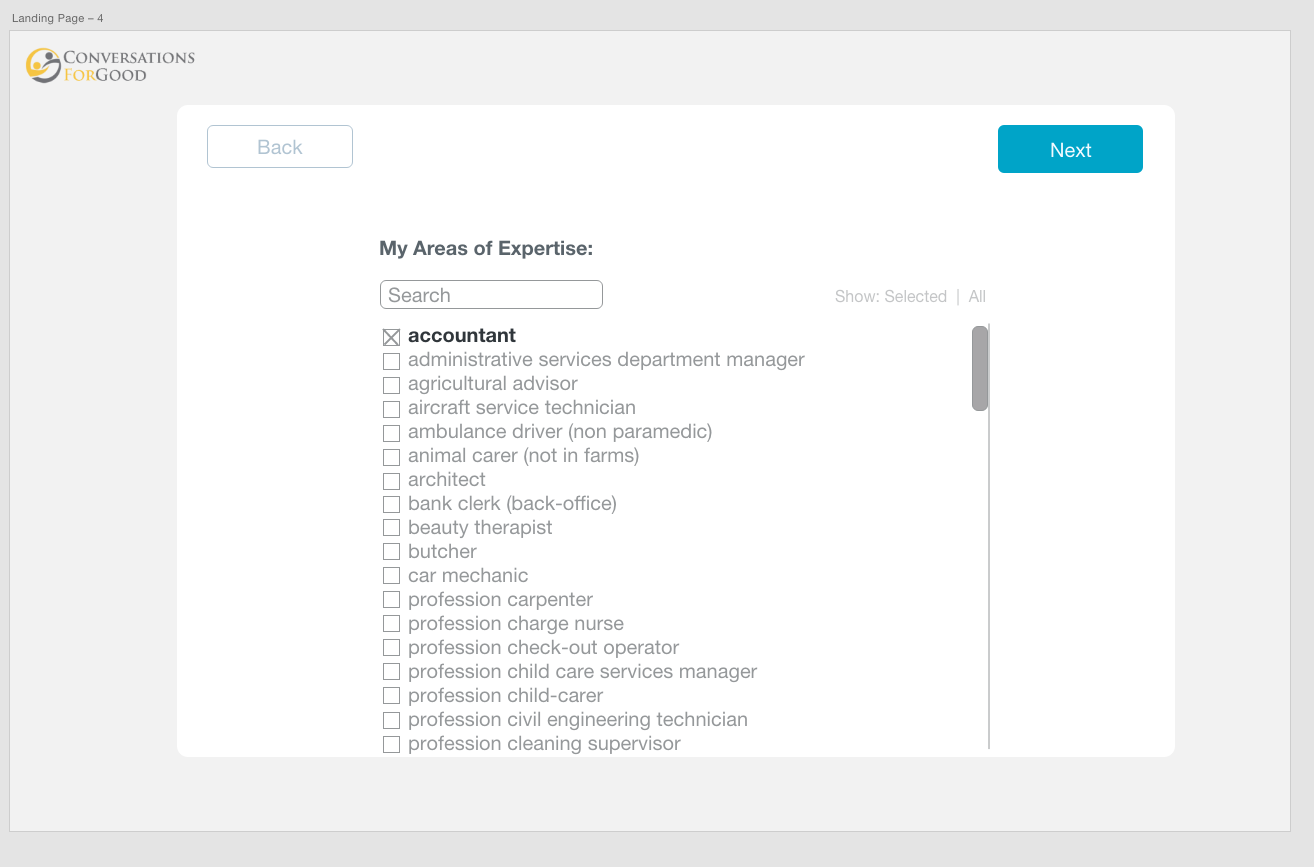Check administrative services department manager
The height and width of the screenshot is (867, 1314).
pyautogui.click(x=392, y=361)
